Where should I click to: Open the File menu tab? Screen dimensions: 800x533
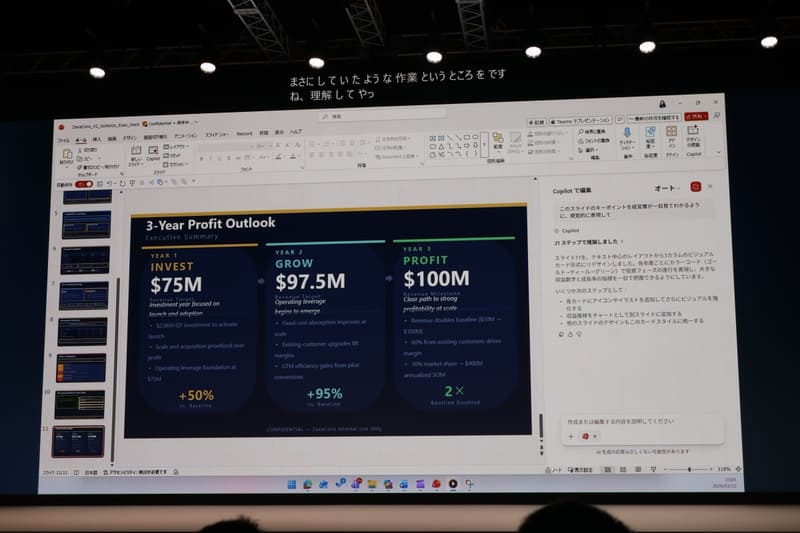coord(63,140)
